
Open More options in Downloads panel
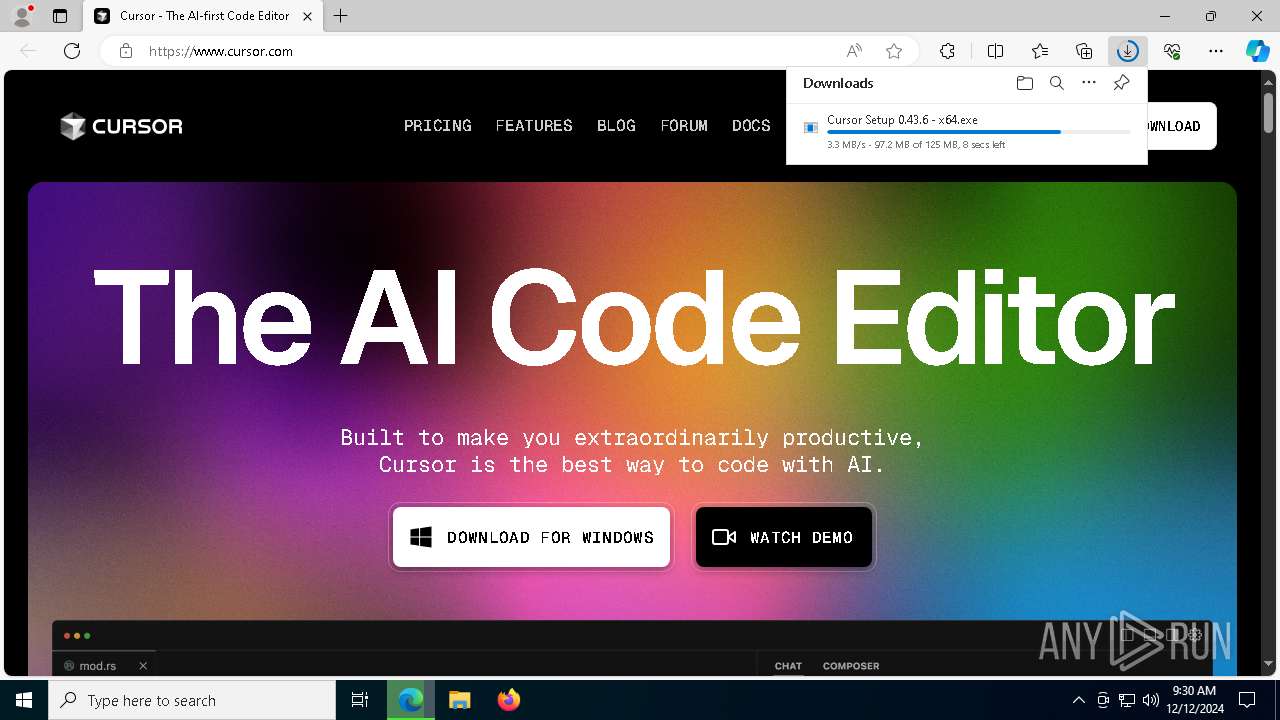(1089, 83)
